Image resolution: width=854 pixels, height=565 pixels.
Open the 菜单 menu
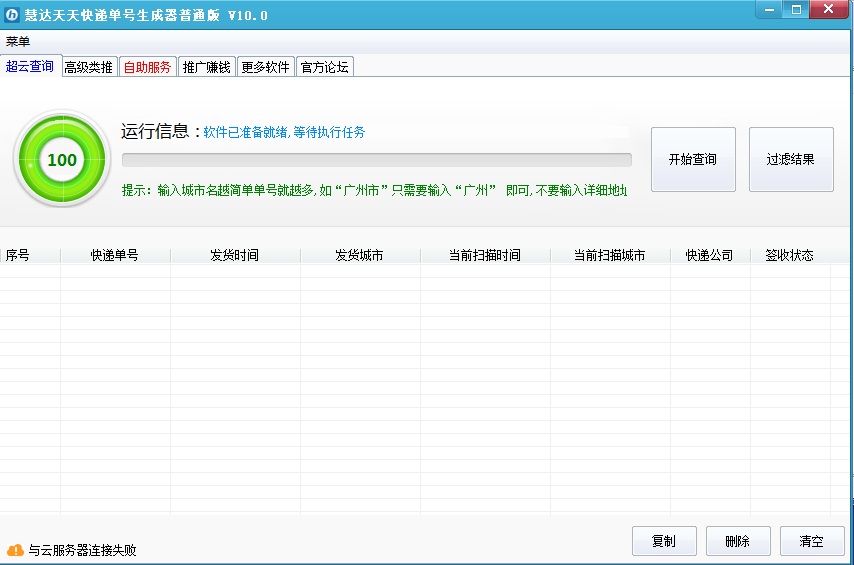pos(18,42)
